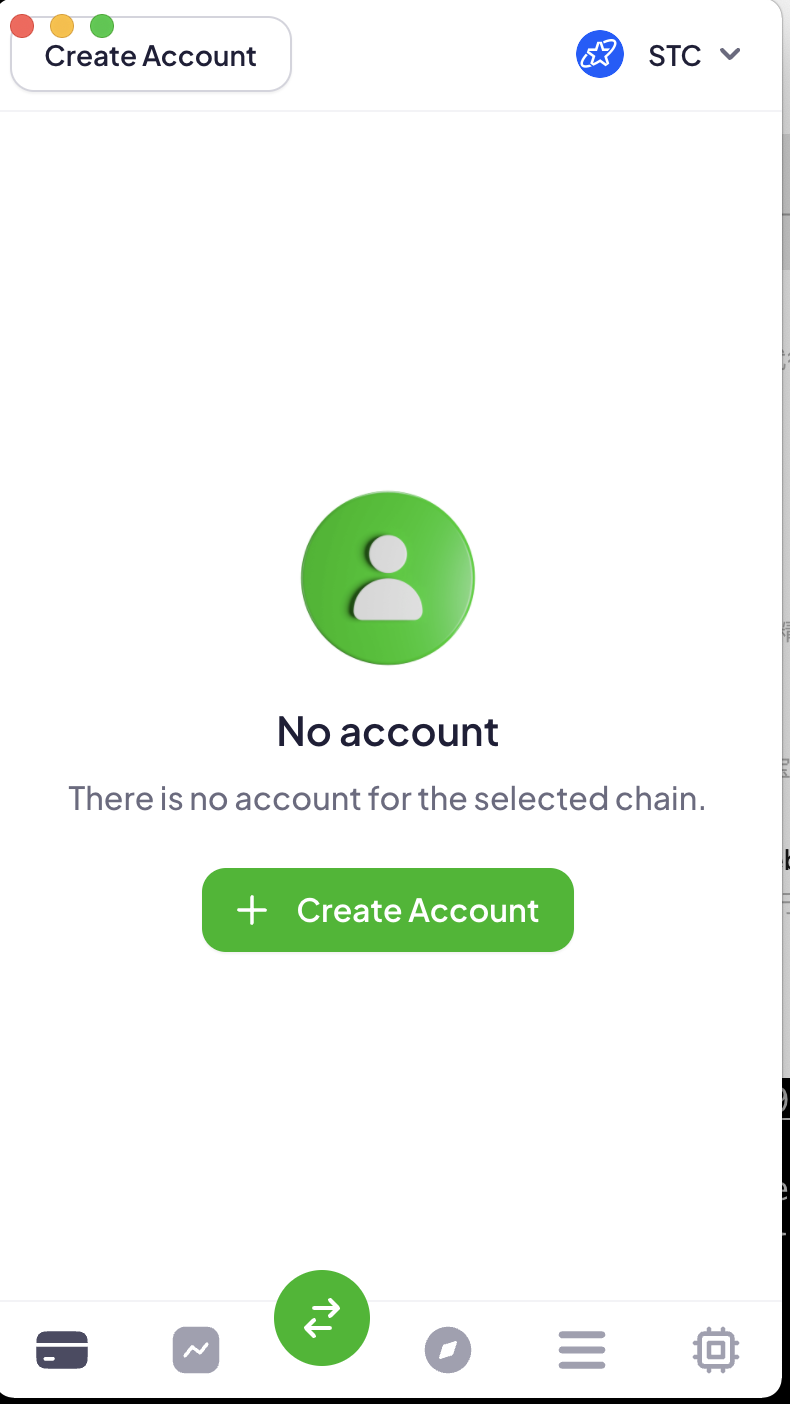Expand the STC chain chevron
The image size is (790, 1404).
click(730, 54)
